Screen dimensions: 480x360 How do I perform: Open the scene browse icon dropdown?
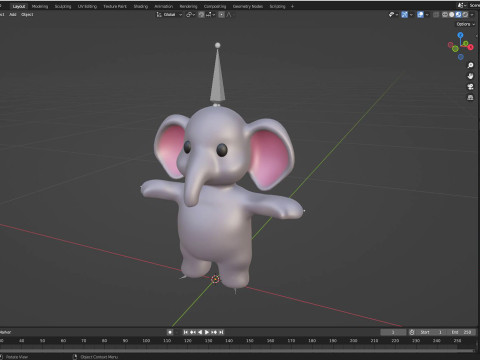click(462, 5)
